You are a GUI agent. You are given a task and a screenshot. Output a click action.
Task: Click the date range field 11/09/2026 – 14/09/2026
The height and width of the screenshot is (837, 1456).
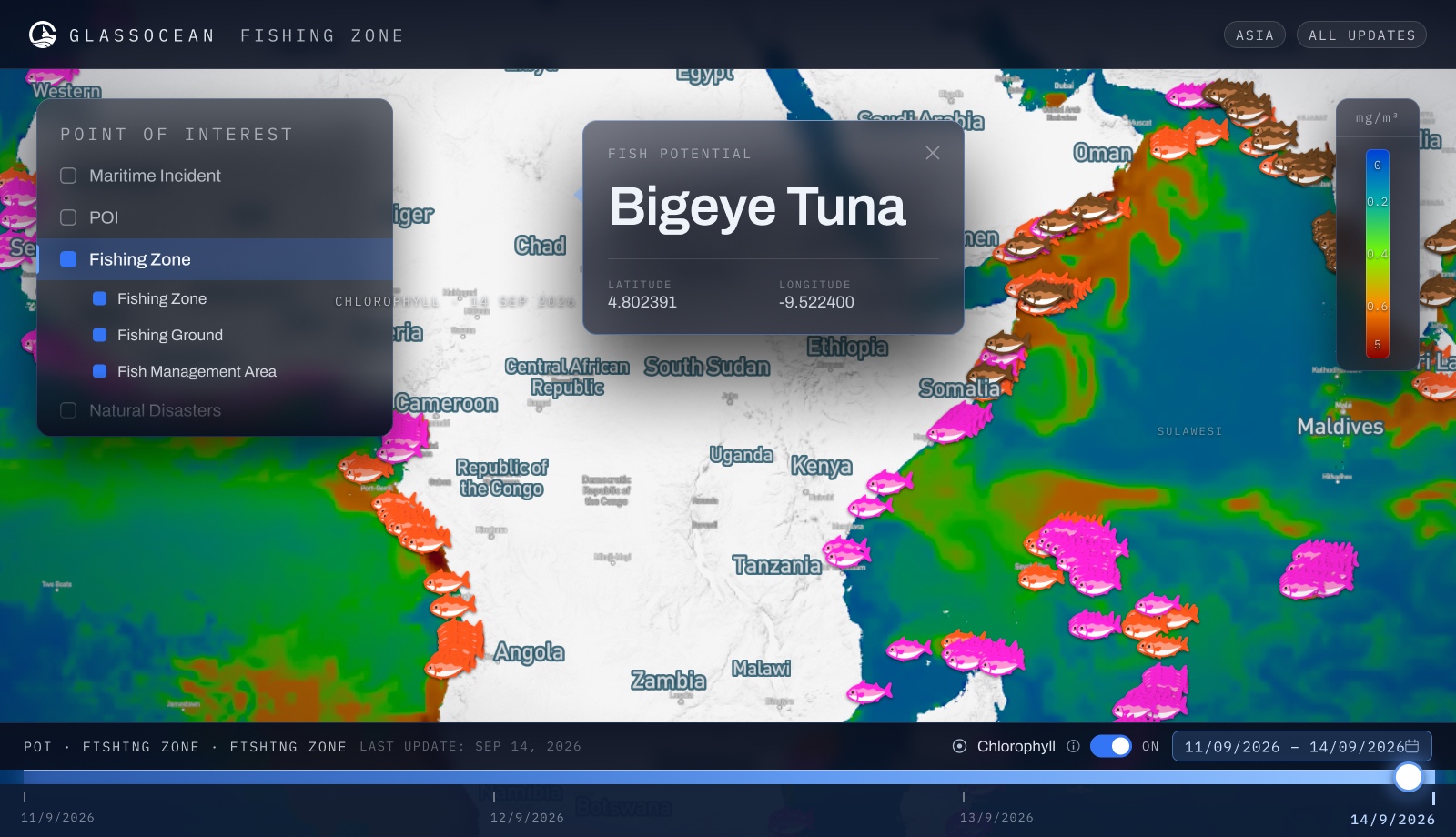pyautogui.click(x=1302, y=746)
